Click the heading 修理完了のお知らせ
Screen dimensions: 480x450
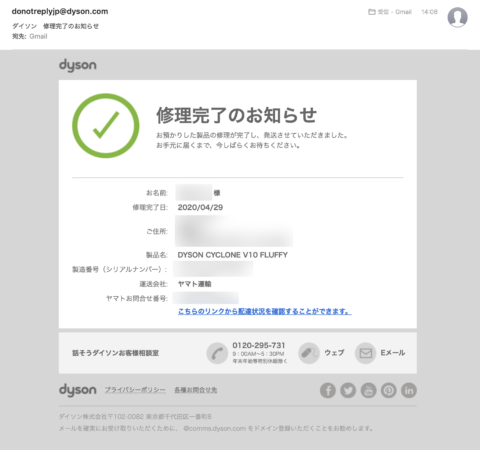point(236,115)
